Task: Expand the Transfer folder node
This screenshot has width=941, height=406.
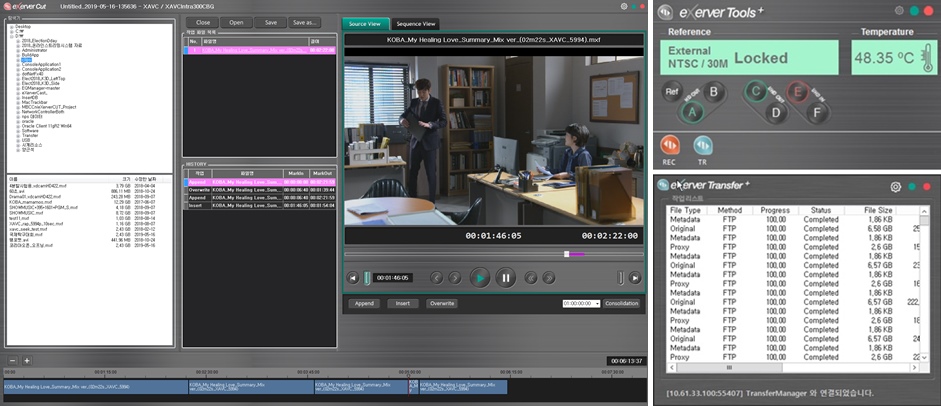Action: (20, 136)
